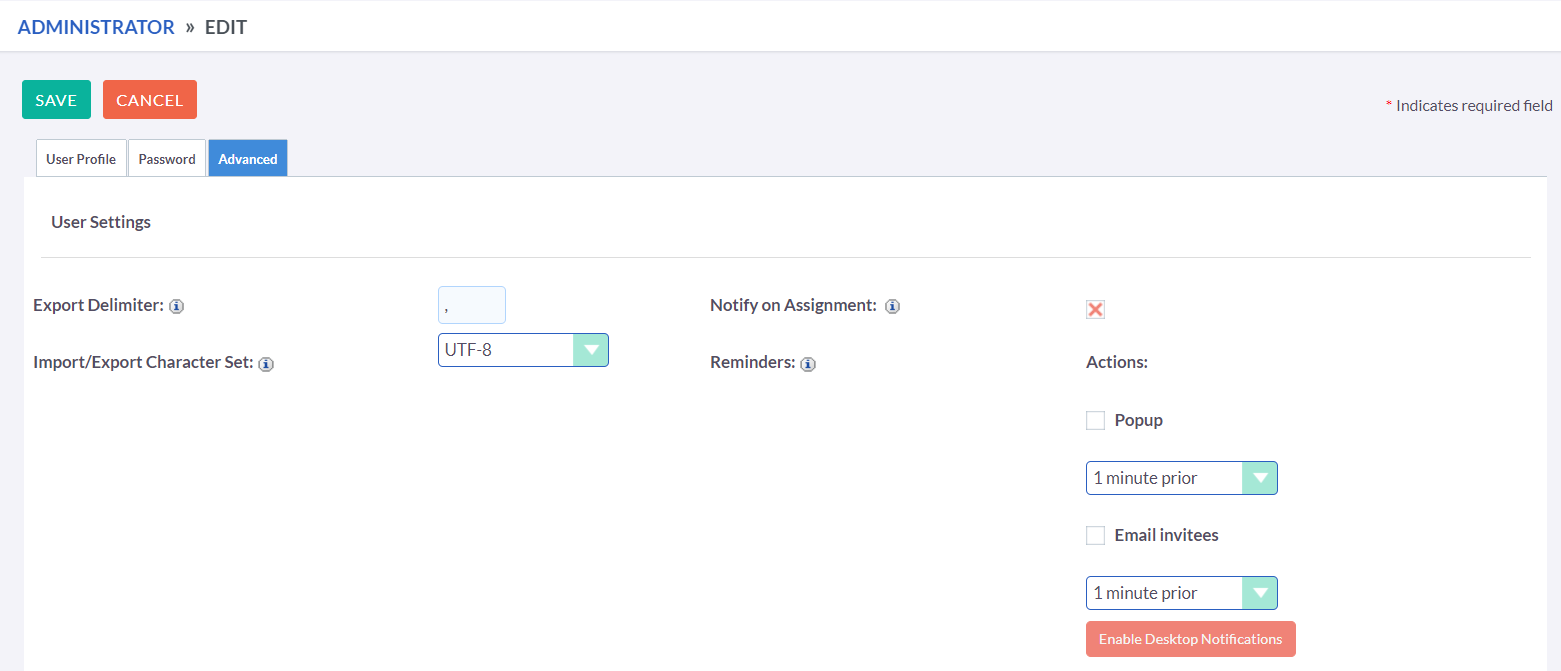Check the Email invitees checkbox
The height and width of the screenshot is (671, 1561).
(1095, 536)
